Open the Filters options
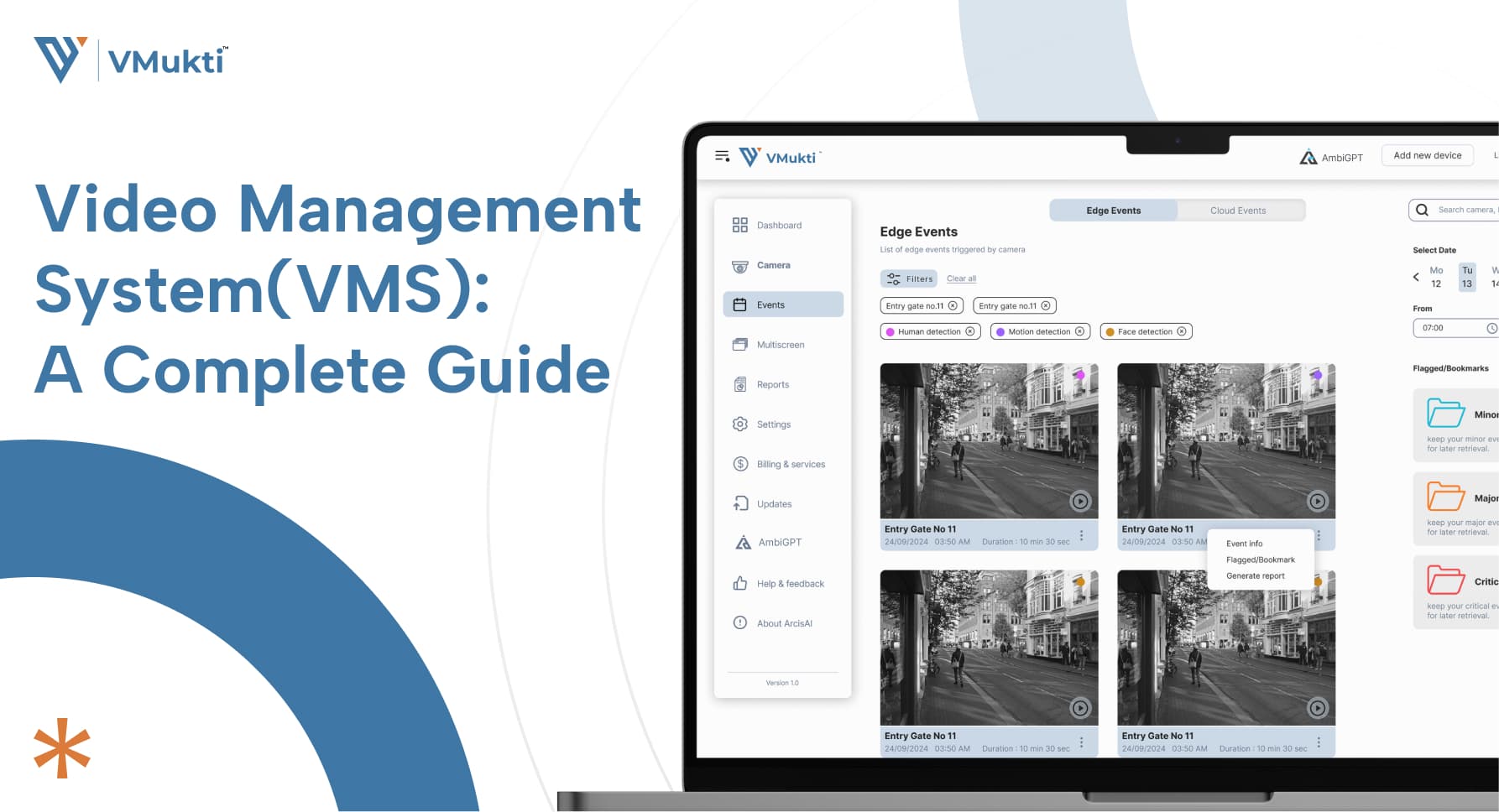Viewport: 1499px width, 812px height. tap(909, 278)
